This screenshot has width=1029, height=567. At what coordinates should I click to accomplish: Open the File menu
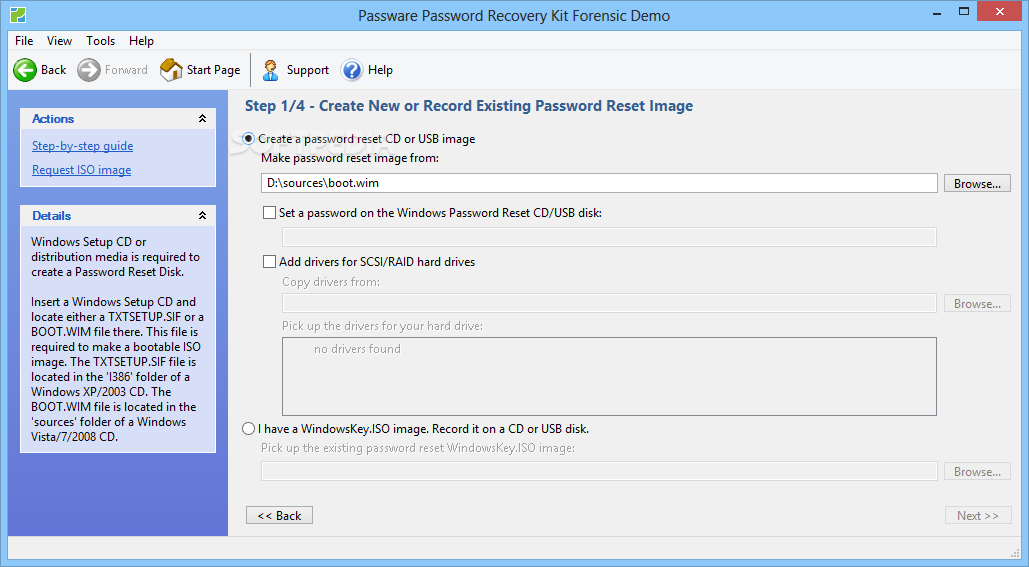click(x=24, y=41)
